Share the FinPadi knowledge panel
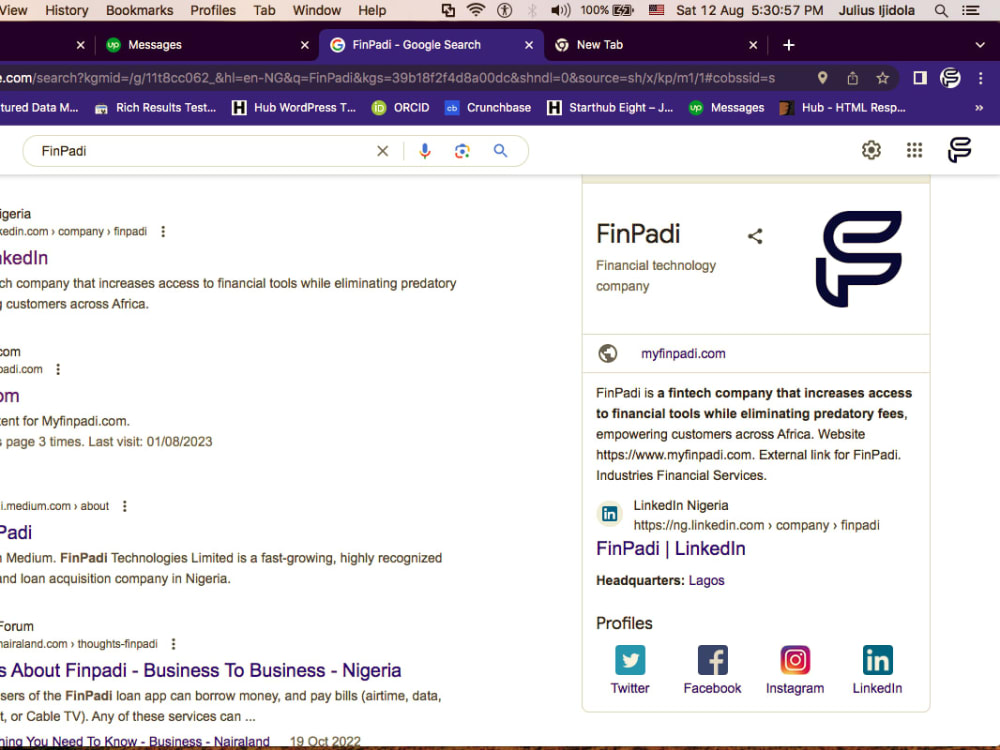Screen dimensions: 1000x750 [x=755, y=236]
